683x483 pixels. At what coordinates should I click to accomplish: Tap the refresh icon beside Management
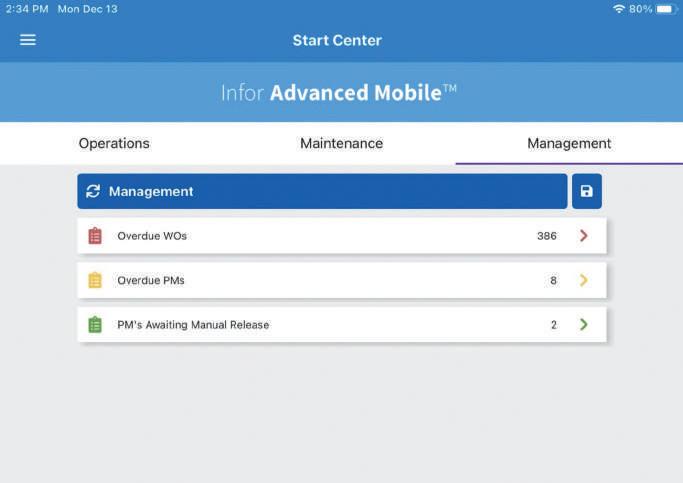coord(93,191)
